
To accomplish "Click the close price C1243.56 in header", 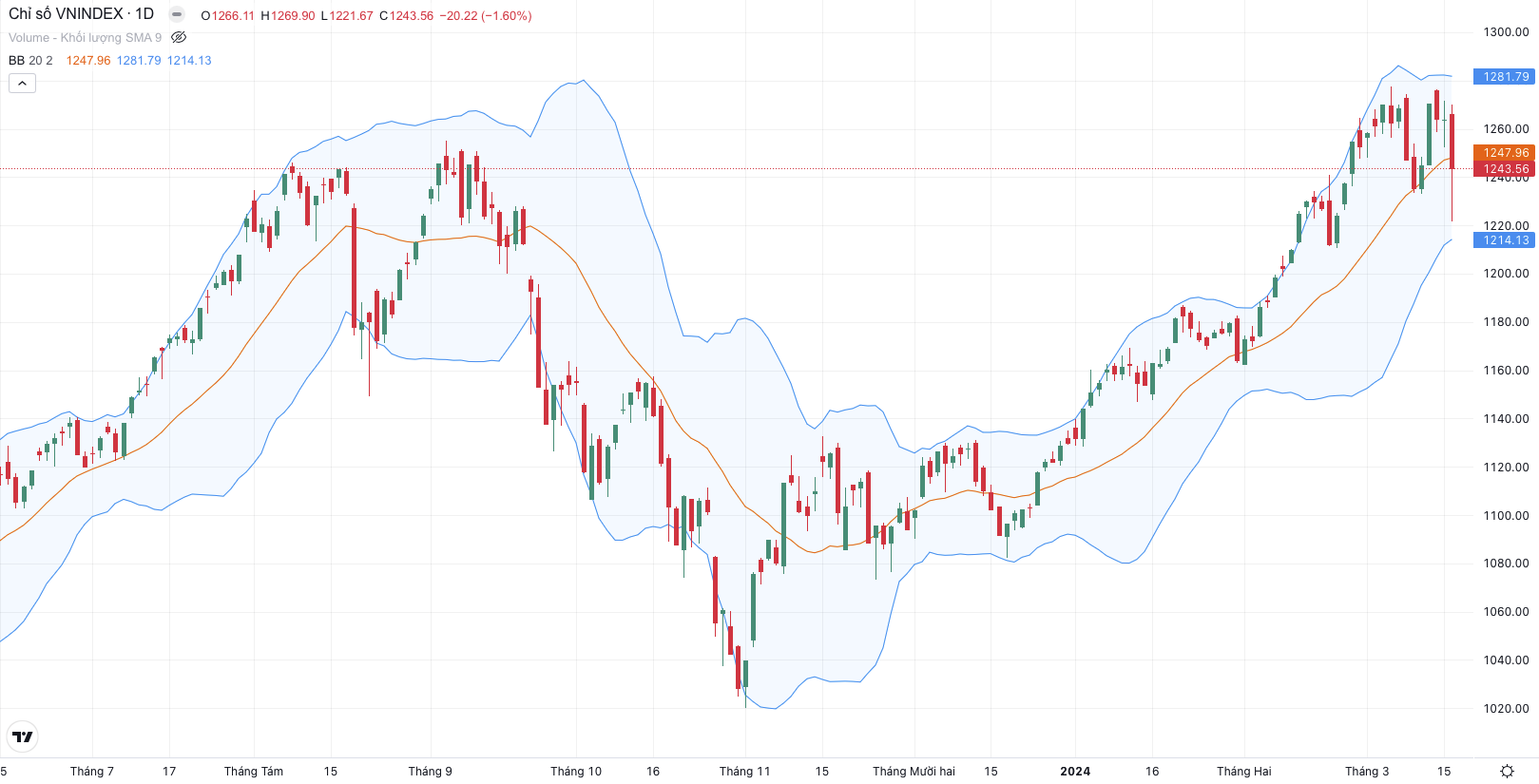I will point(406,15).
